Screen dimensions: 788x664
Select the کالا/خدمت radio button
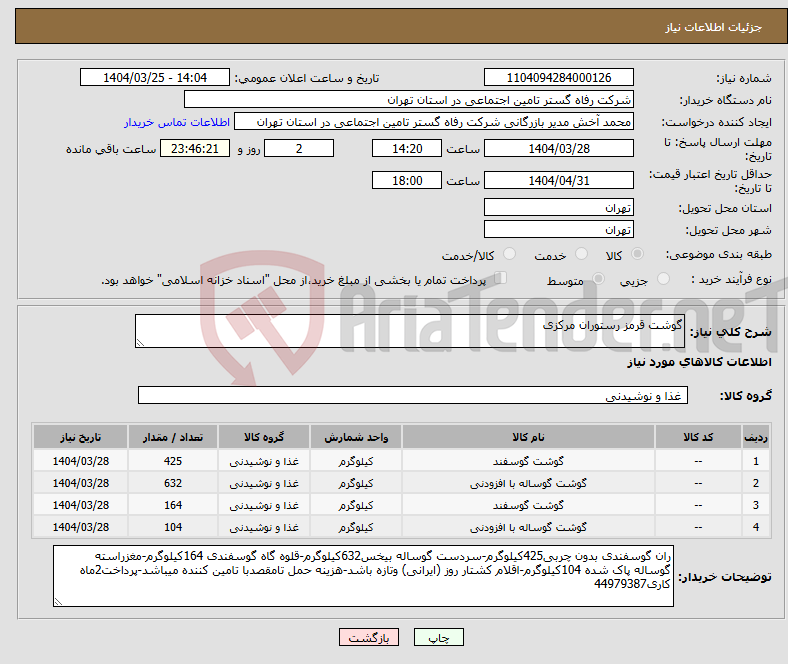point(510,254)
